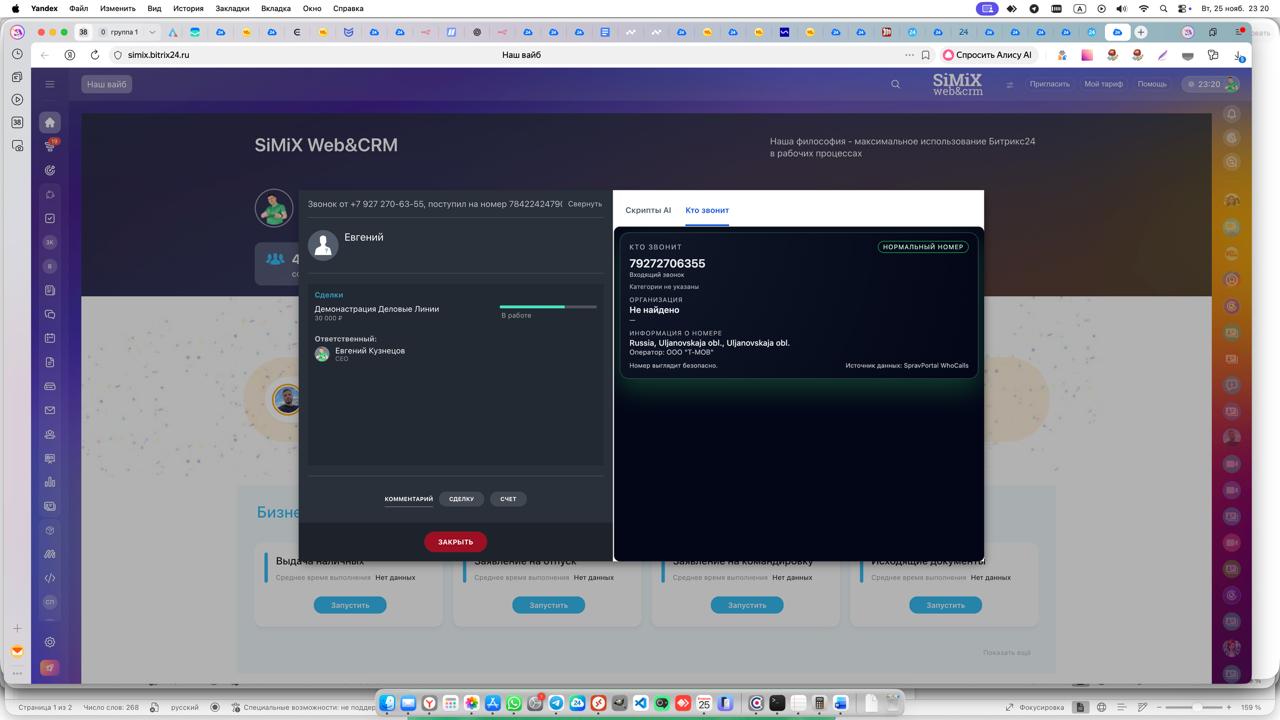The height and width of the screenshot is (720, 1280).
Task: Open the Файл menu in macOS menu bar
Action: [78, 8]
